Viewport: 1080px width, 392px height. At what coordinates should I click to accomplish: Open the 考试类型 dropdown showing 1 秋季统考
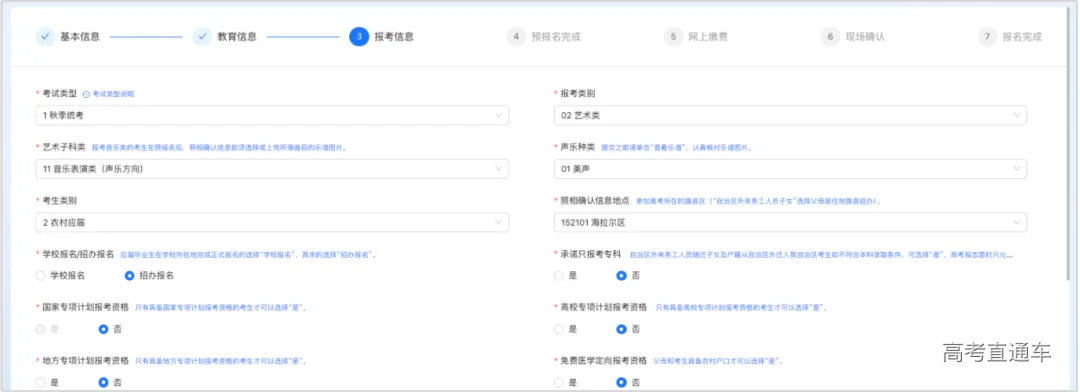coord(272,115)
